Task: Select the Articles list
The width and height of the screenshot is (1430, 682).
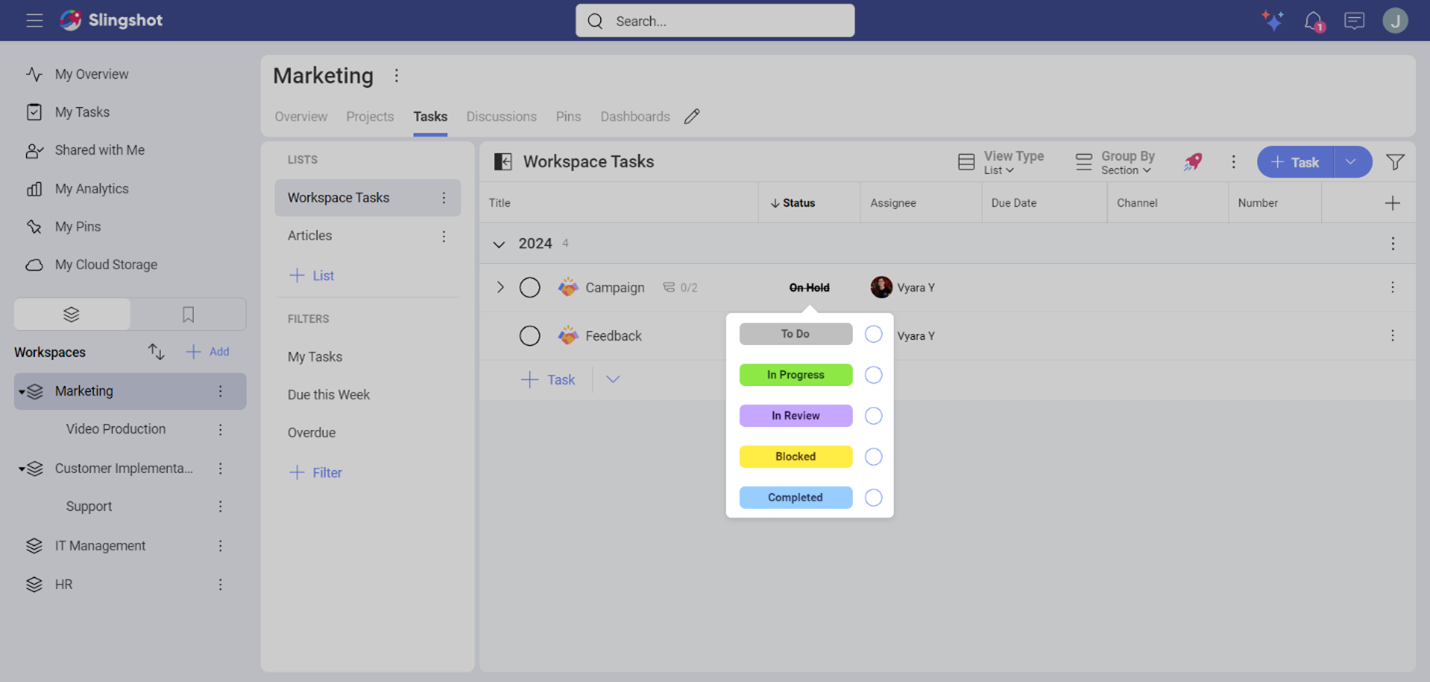Action: [310, 236]
